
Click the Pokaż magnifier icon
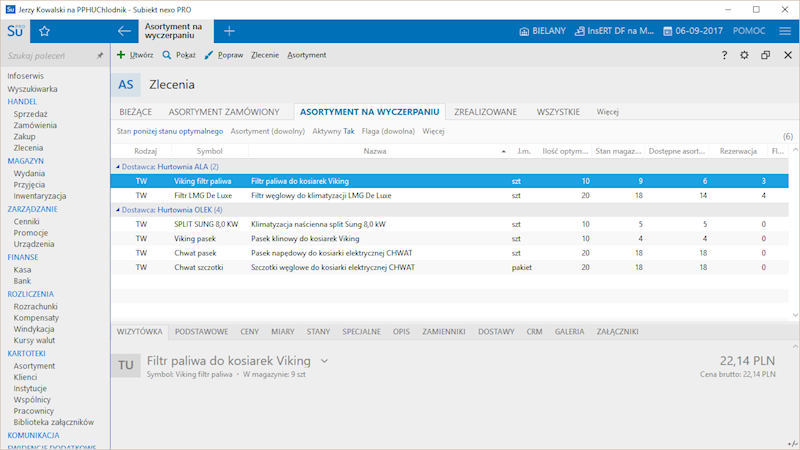[x=167, y=55]
